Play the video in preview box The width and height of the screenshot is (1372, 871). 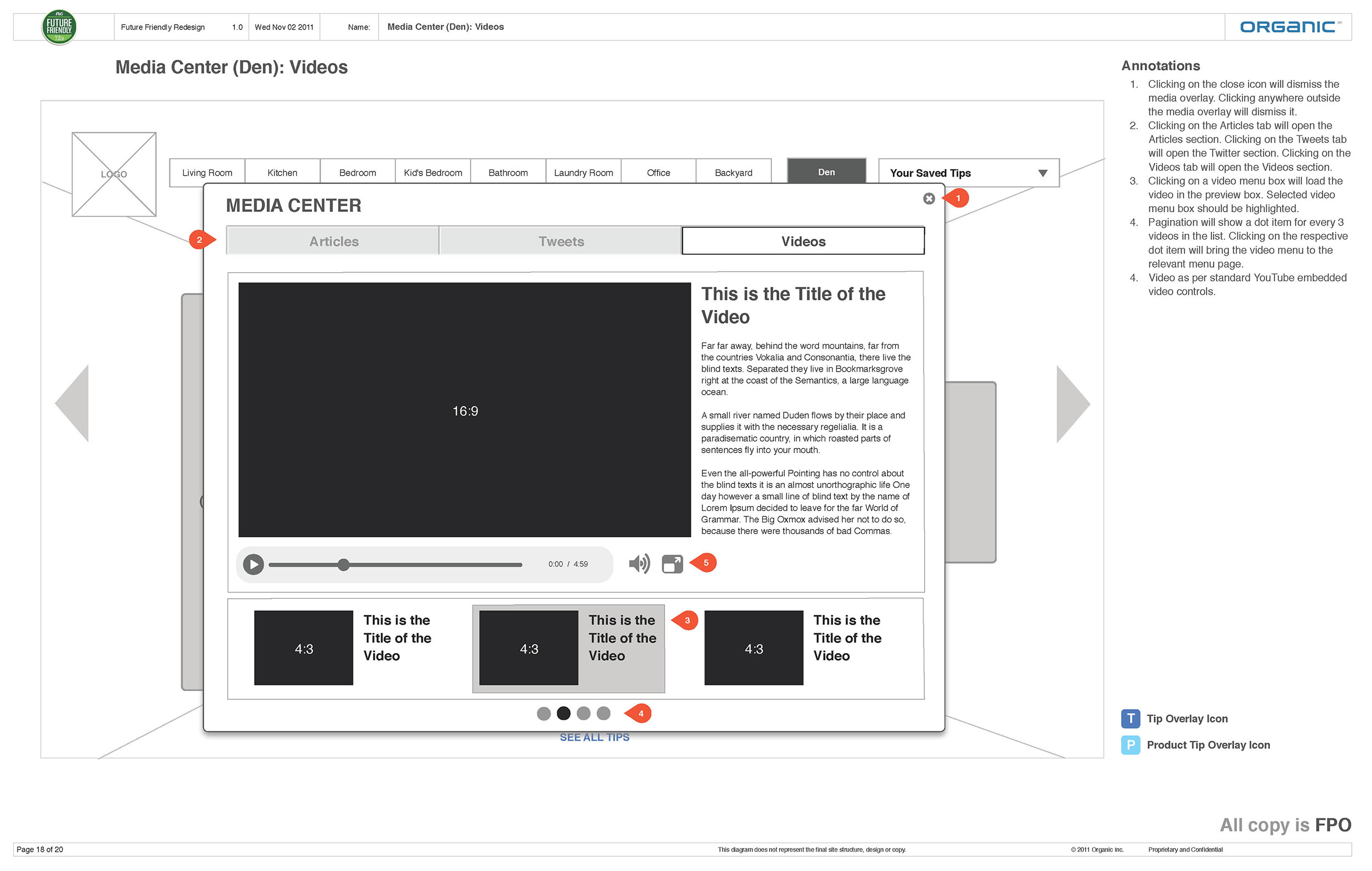tap(254, 565)
